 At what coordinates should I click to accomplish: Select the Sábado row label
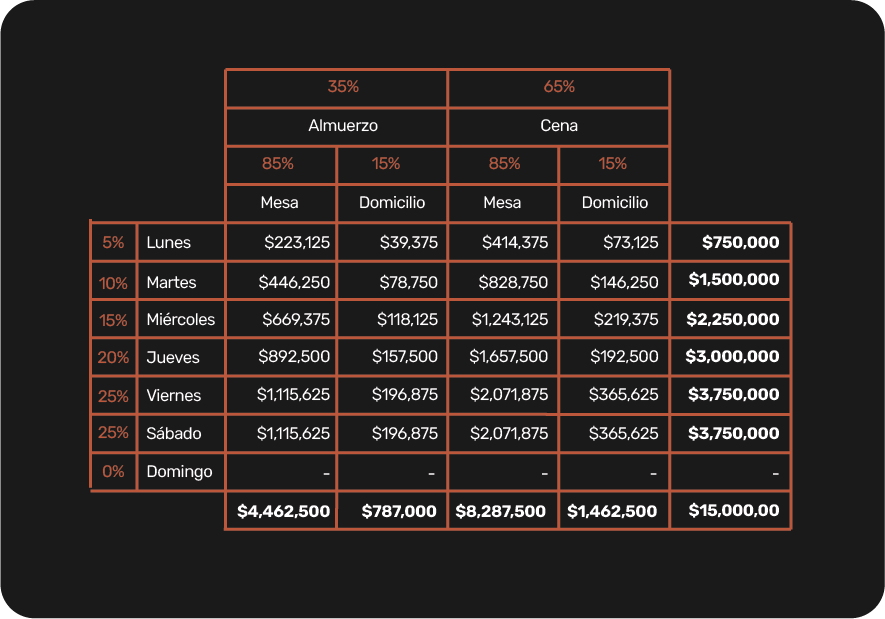(x=173, y=433)
